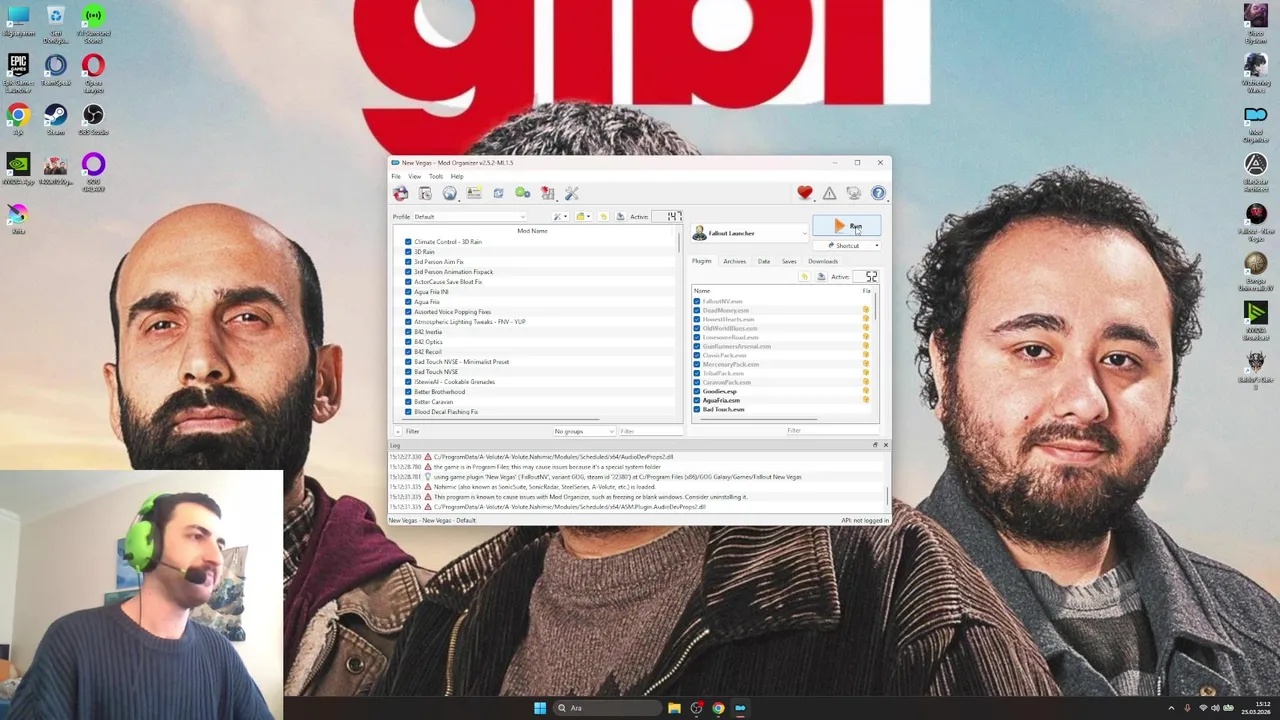Screen dimensions: 1280x720
Task: Open the Help menu
Action: (457, 177)
